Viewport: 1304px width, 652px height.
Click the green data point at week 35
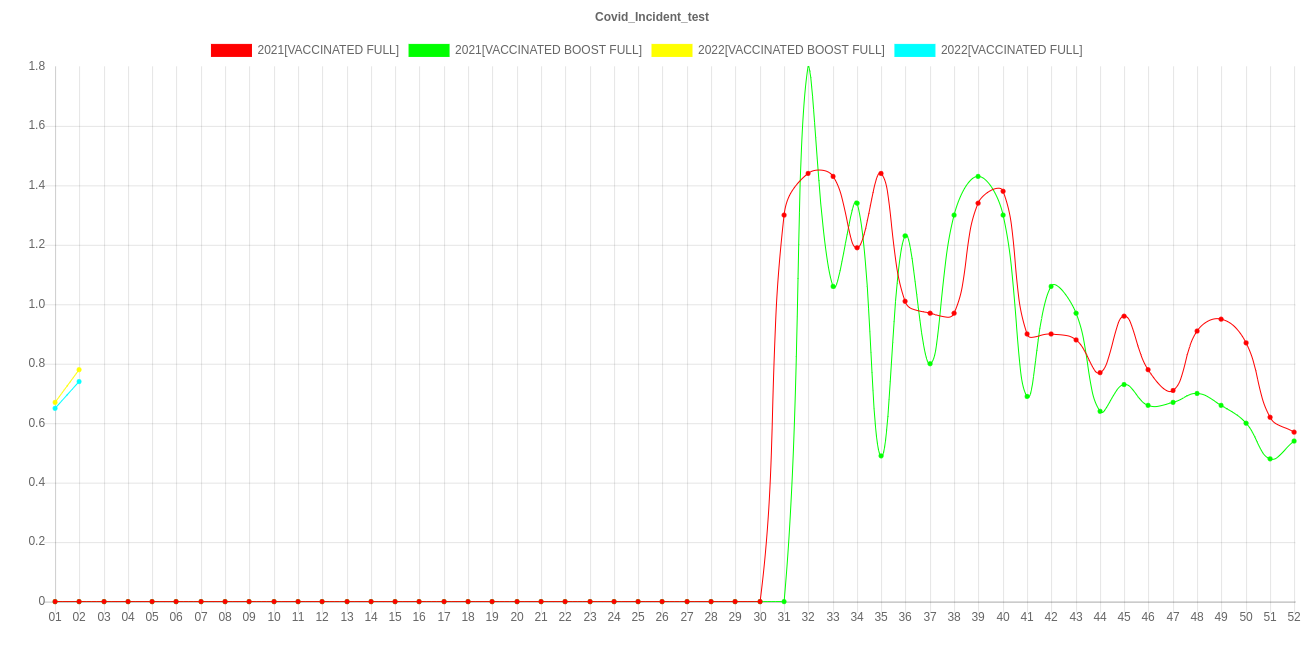(x=881, y=456)
